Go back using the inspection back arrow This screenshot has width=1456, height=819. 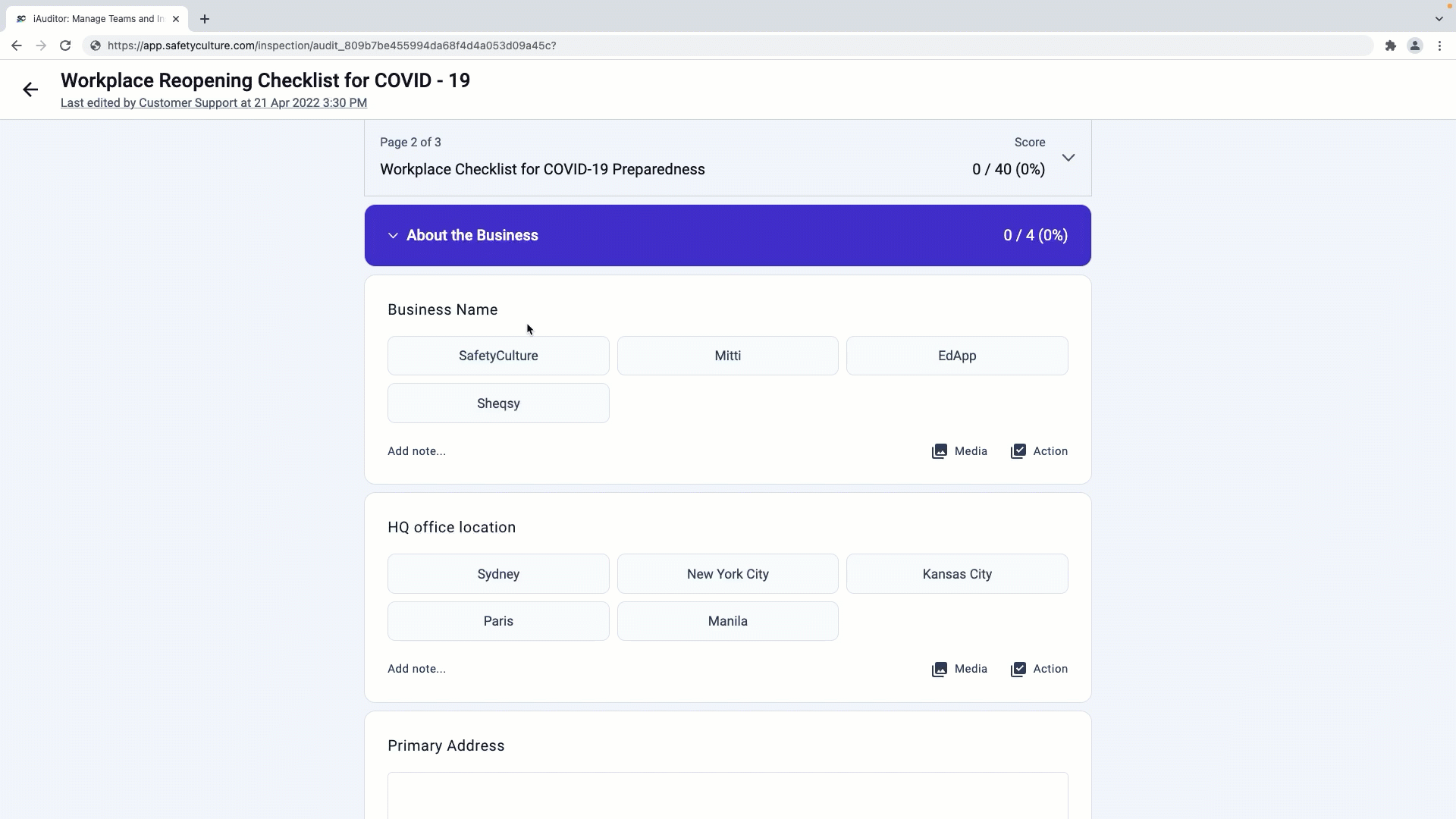(30, 89)
